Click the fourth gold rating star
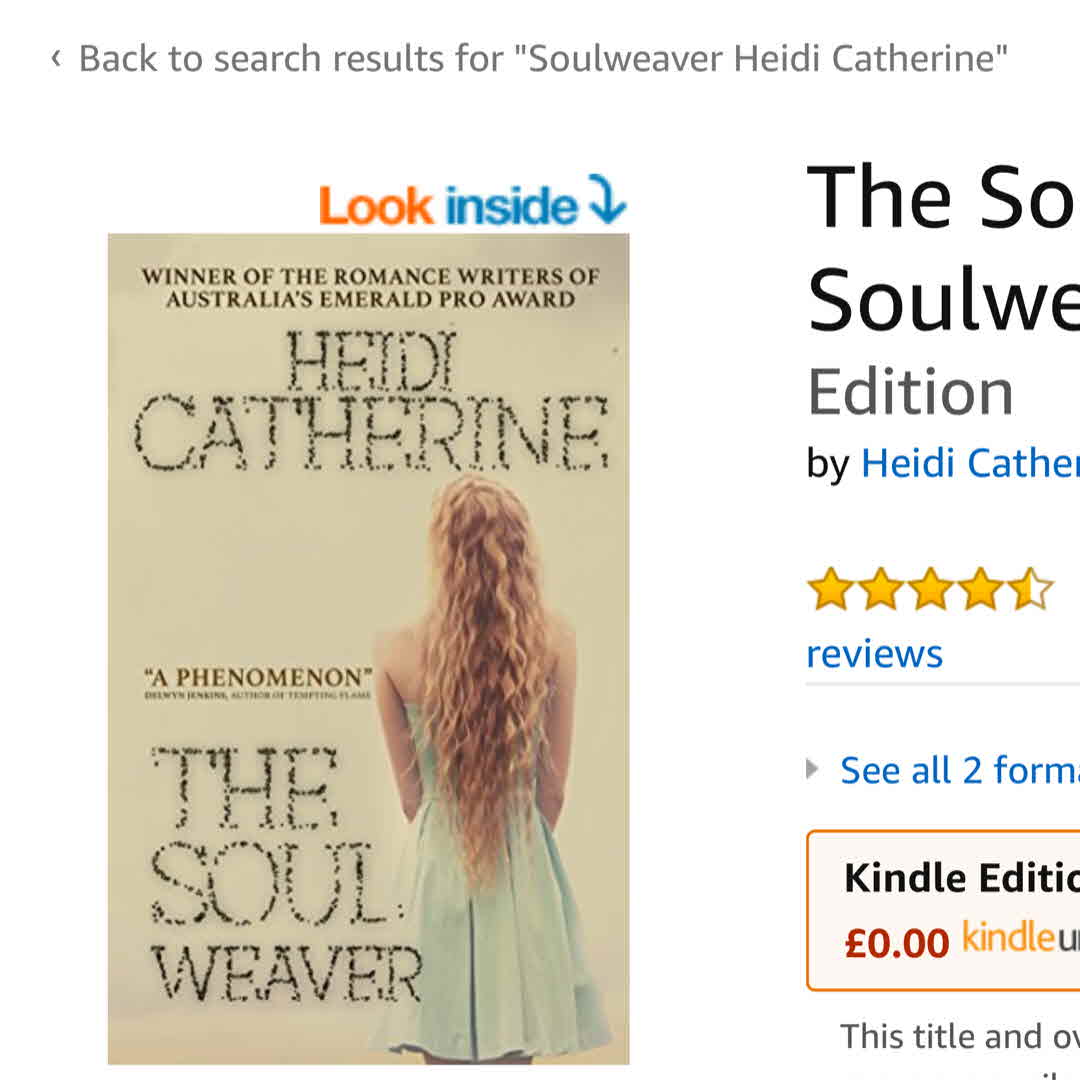 point(982,589)
